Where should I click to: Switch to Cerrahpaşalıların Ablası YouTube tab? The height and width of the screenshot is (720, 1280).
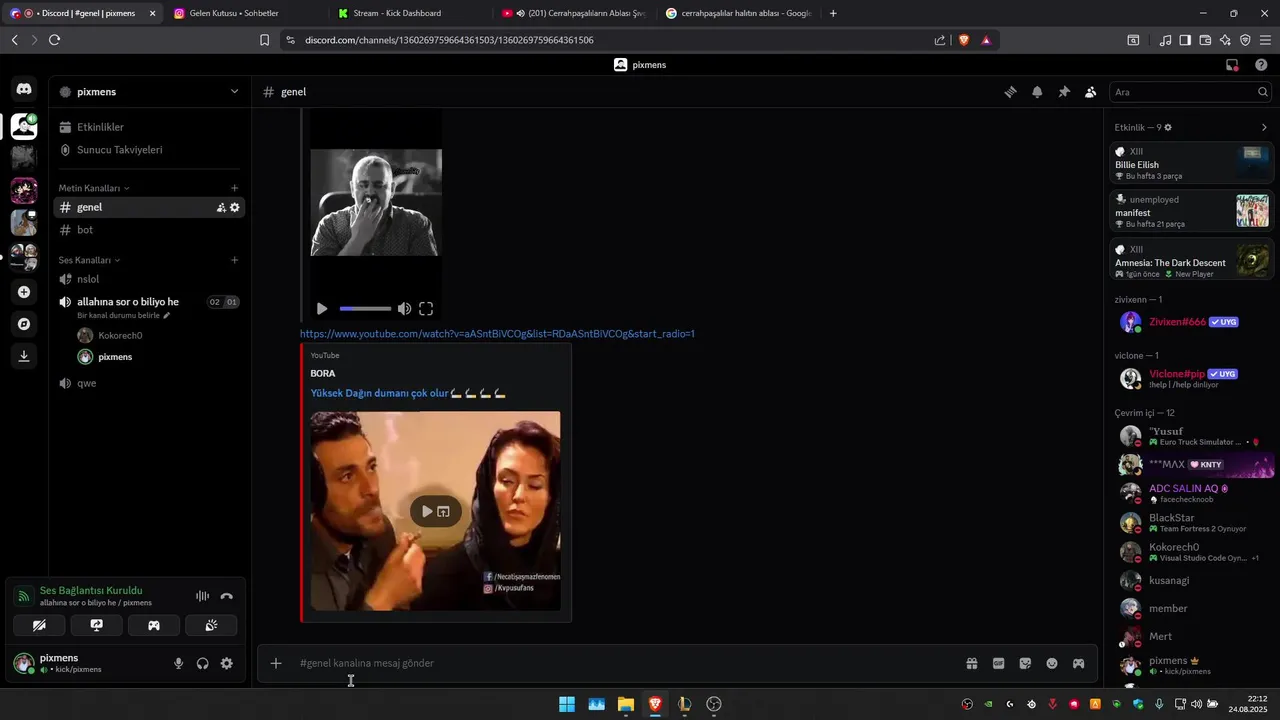coord(575,13)
